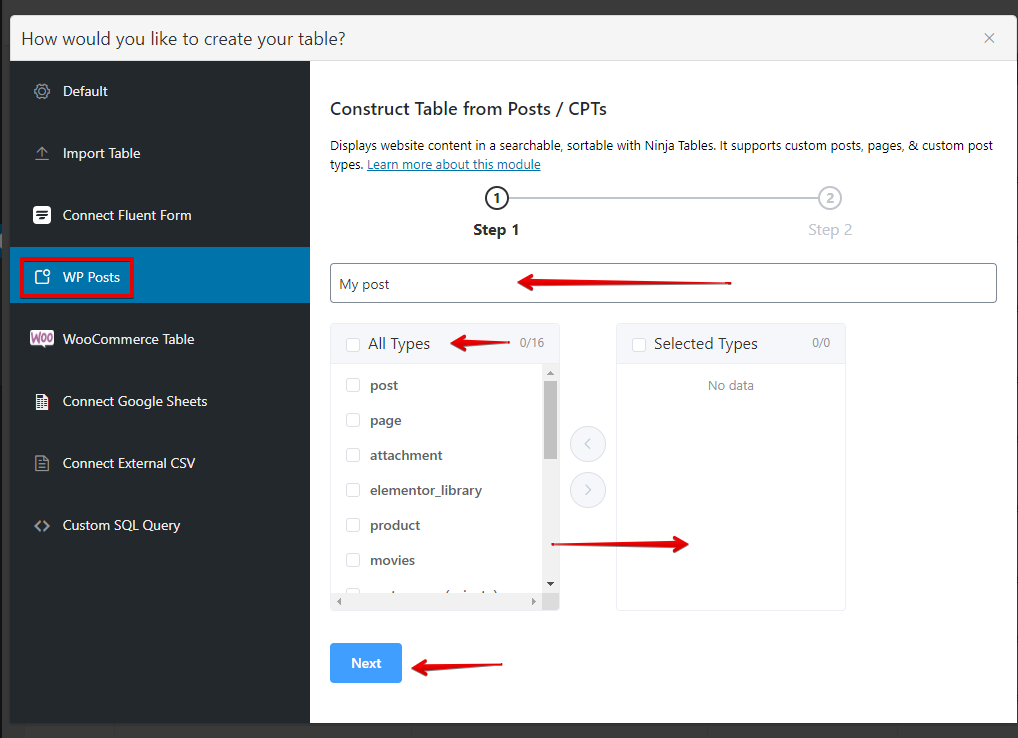Click the Step 1 circle indicator
The height and width of the screenshot is (738, 1018).
click(497, 198)
